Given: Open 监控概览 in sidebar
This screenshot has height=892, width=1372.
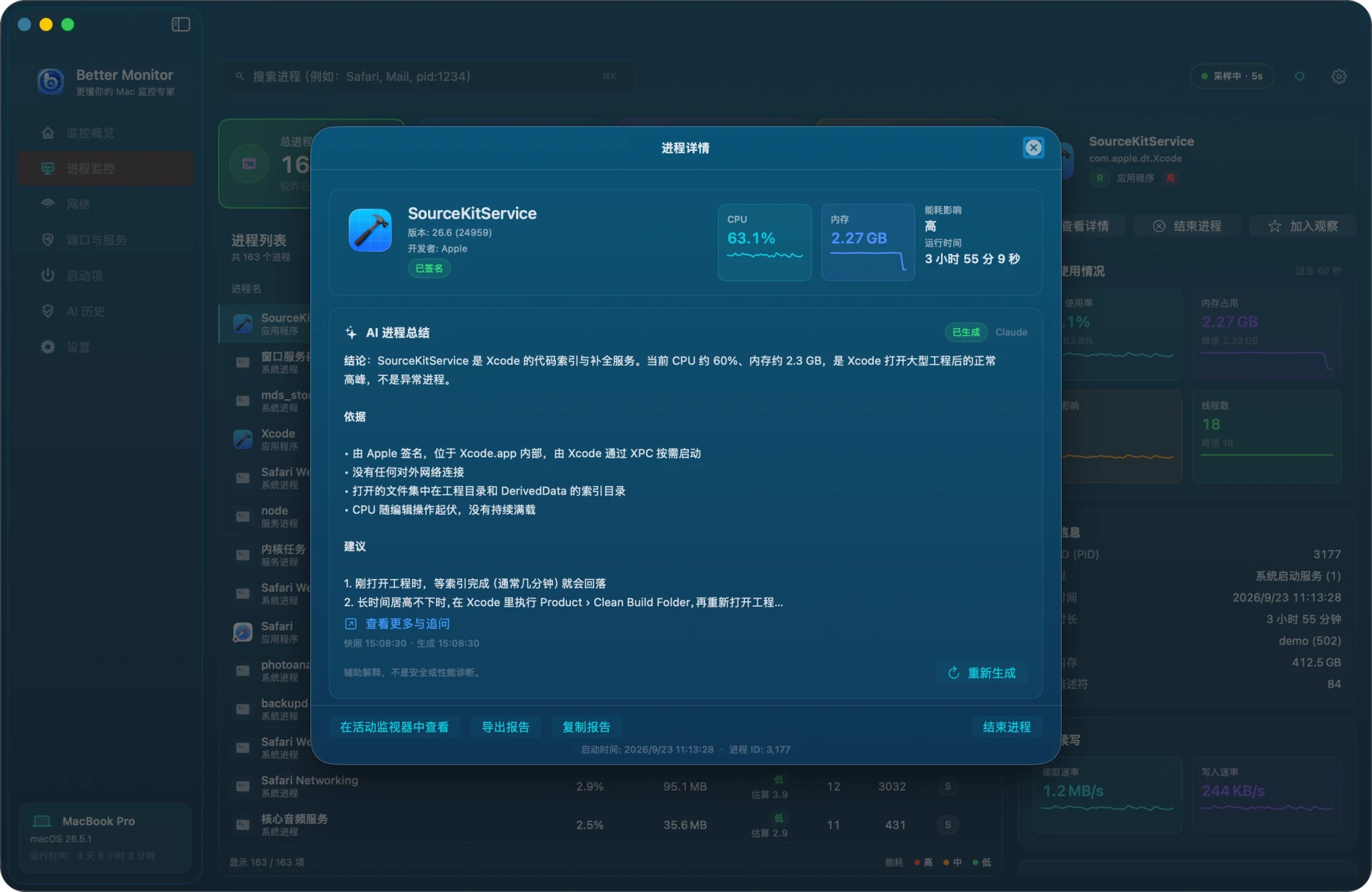Looking at the screenshot, I should [106, 133].
